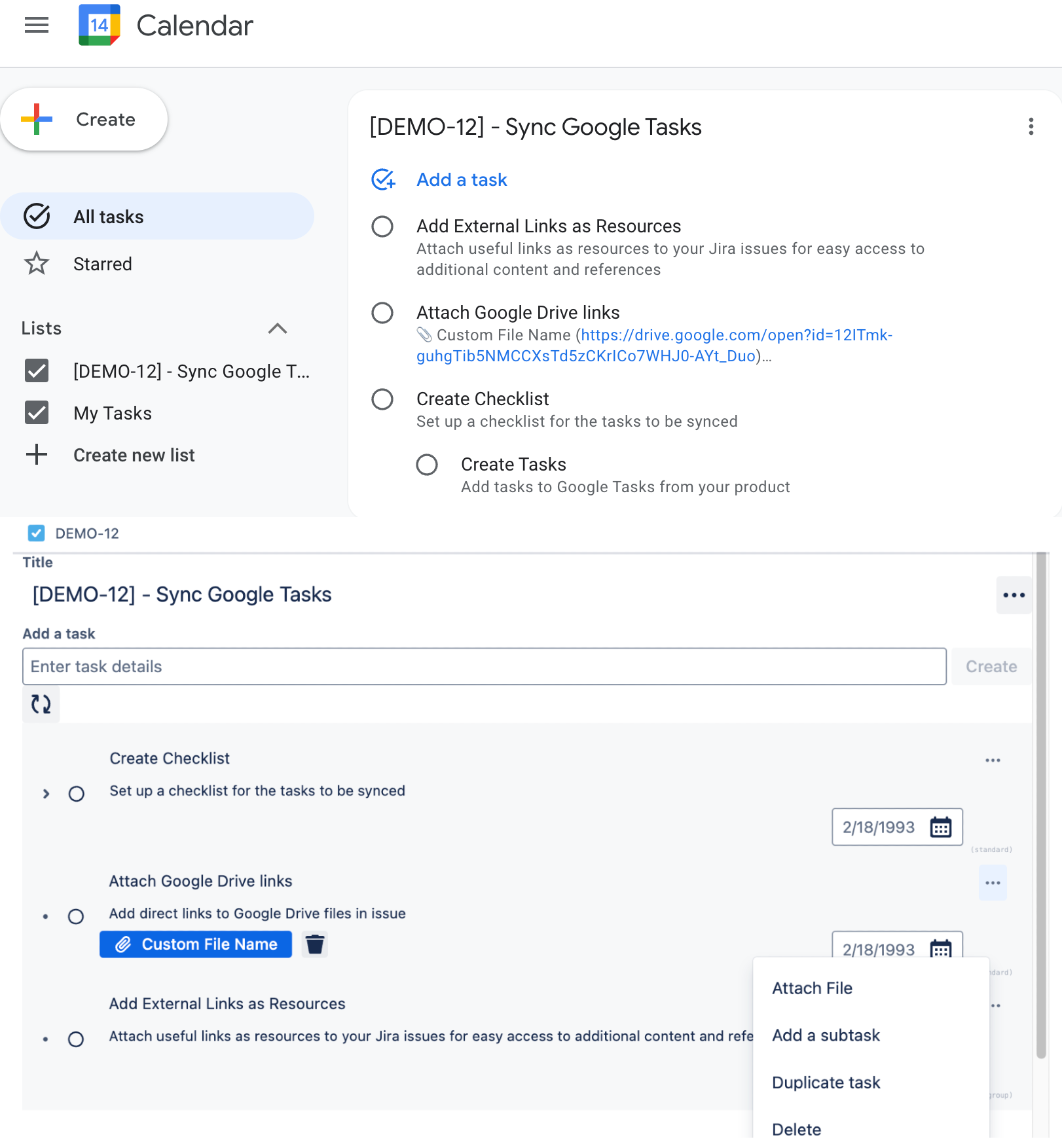The image size is (1062, 1148).
Task: Open the calendar icon on the 2/18/1993 date field
Action: pyautogui.click(x=941, y=827)
